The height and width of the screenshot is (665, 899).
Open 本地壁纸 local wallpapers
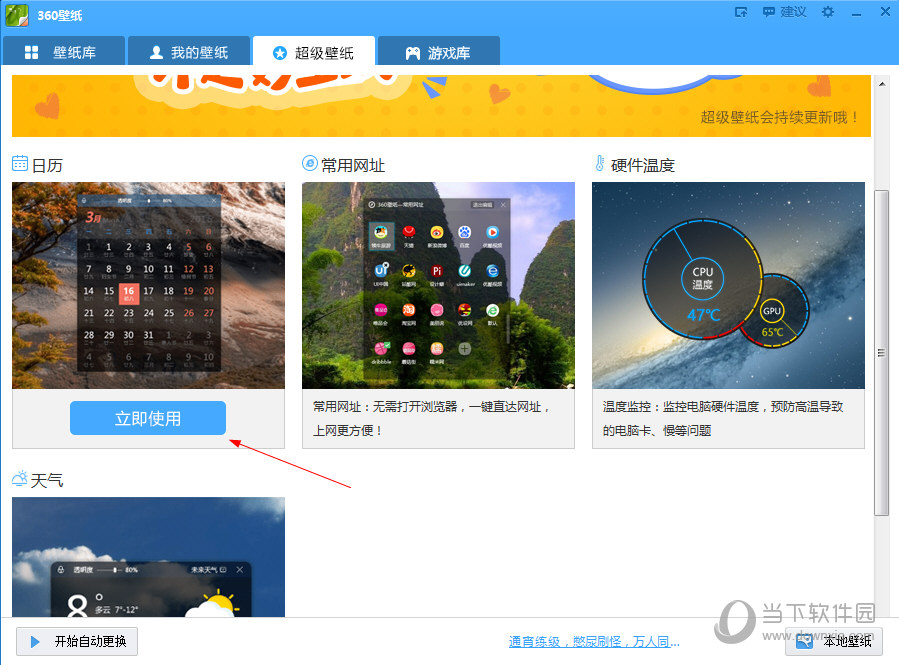[834, 642]
